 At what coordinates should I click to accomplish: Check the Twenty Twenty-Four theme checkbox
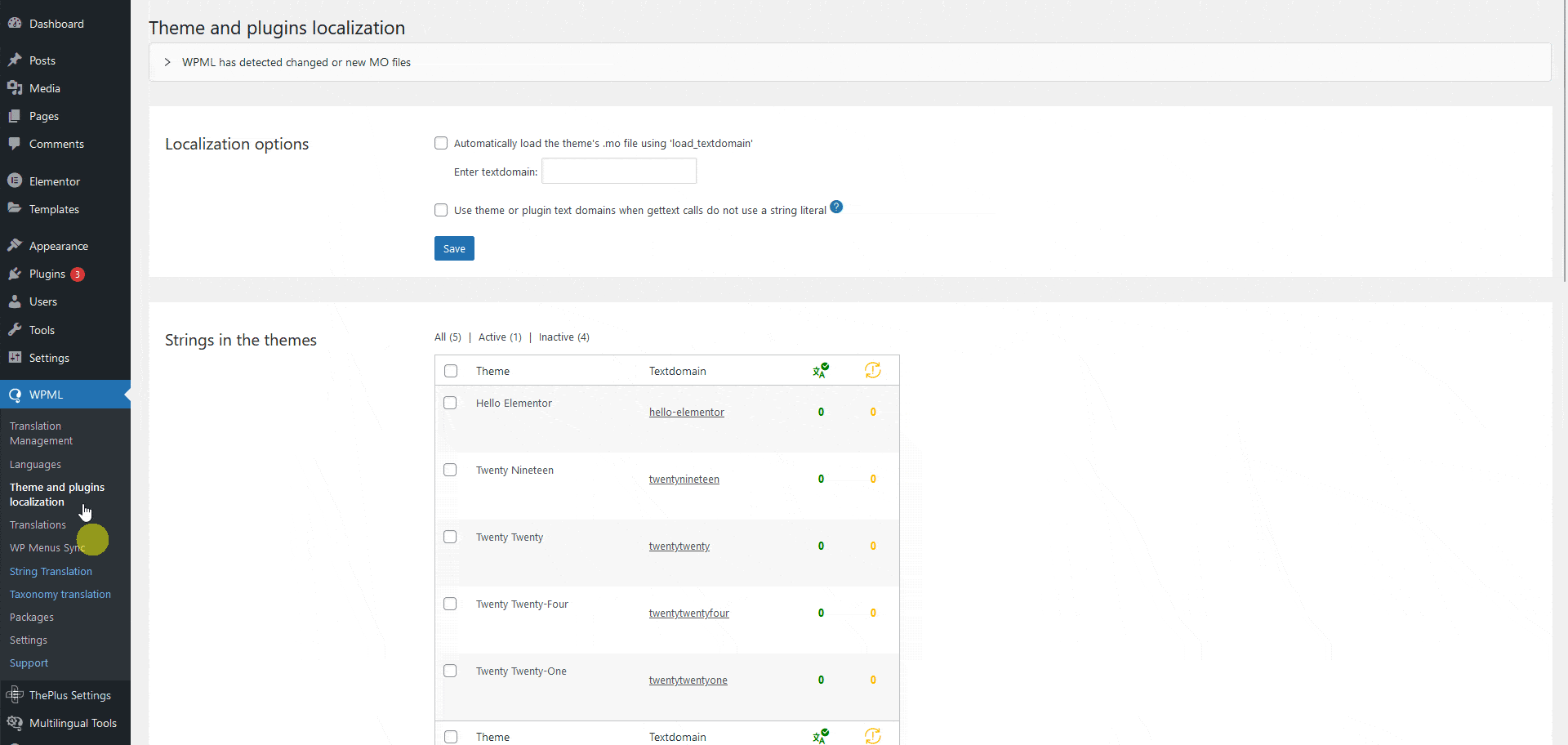point(450,604)
